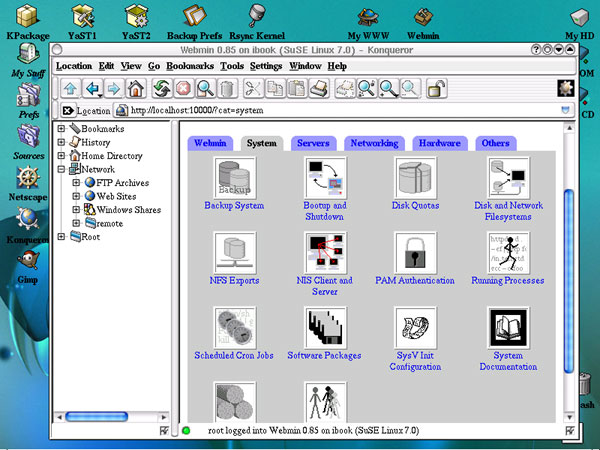Go forward with the Forward arrow
This screenshot has height=450, width=600.
click(114, 89)
